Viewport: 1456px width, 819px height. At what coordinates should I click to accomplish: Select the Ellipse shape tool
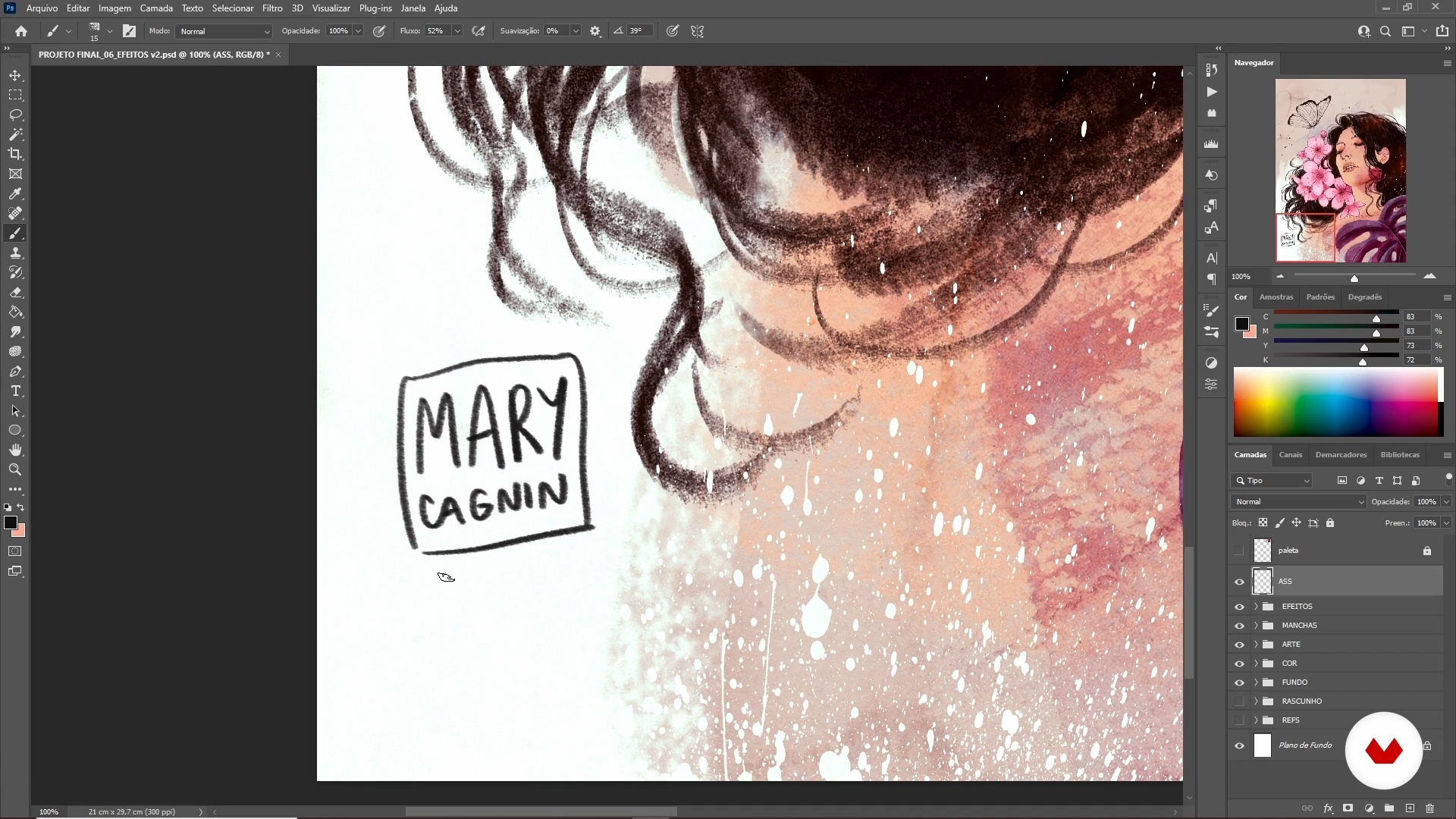(15, 431)
